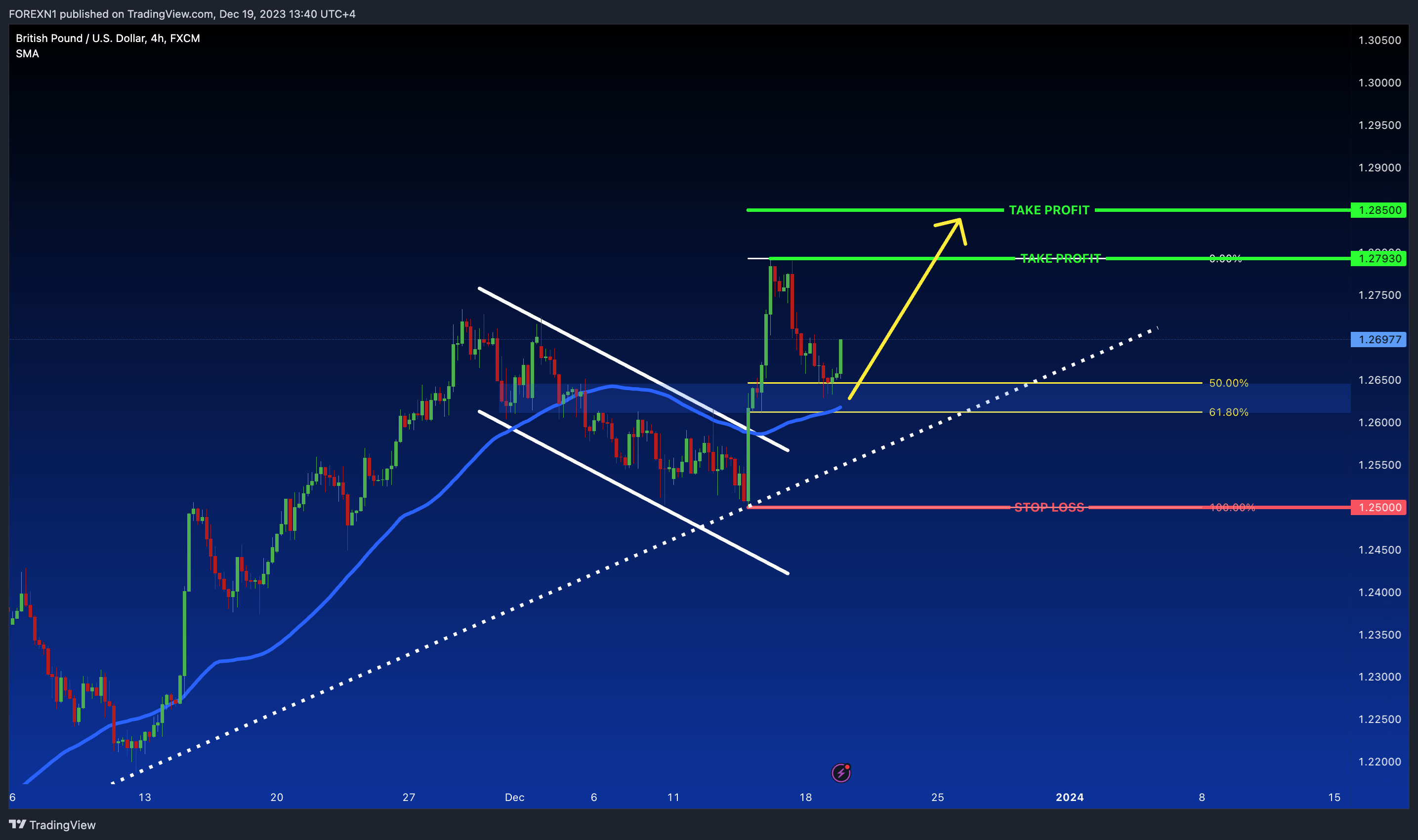Screen dimensions: 1418x840
Task: Click the FOREXN1 published header text
Action: click(x=182, y=14)
